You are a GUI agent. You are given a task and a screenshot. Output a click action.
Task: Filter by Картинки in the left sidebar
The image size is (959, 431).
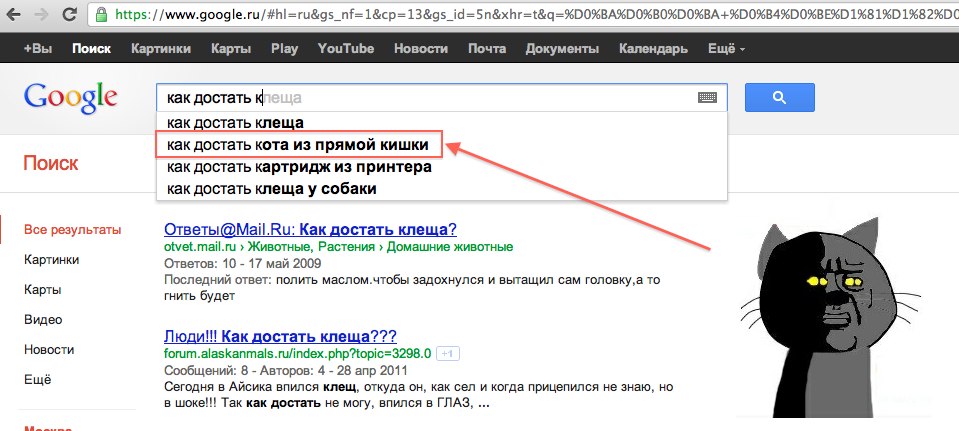point(51,260)
